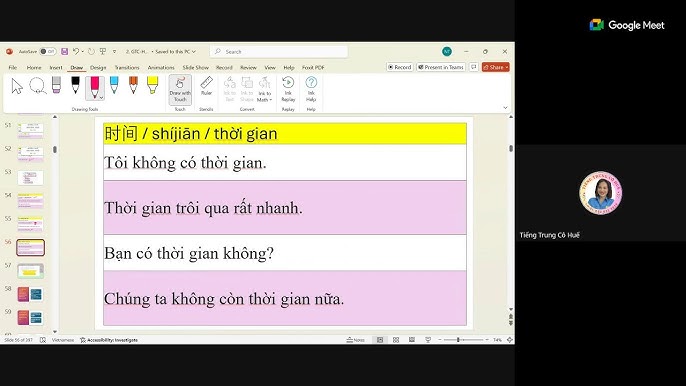Switch to the Transitions tab

coord(127,67)
